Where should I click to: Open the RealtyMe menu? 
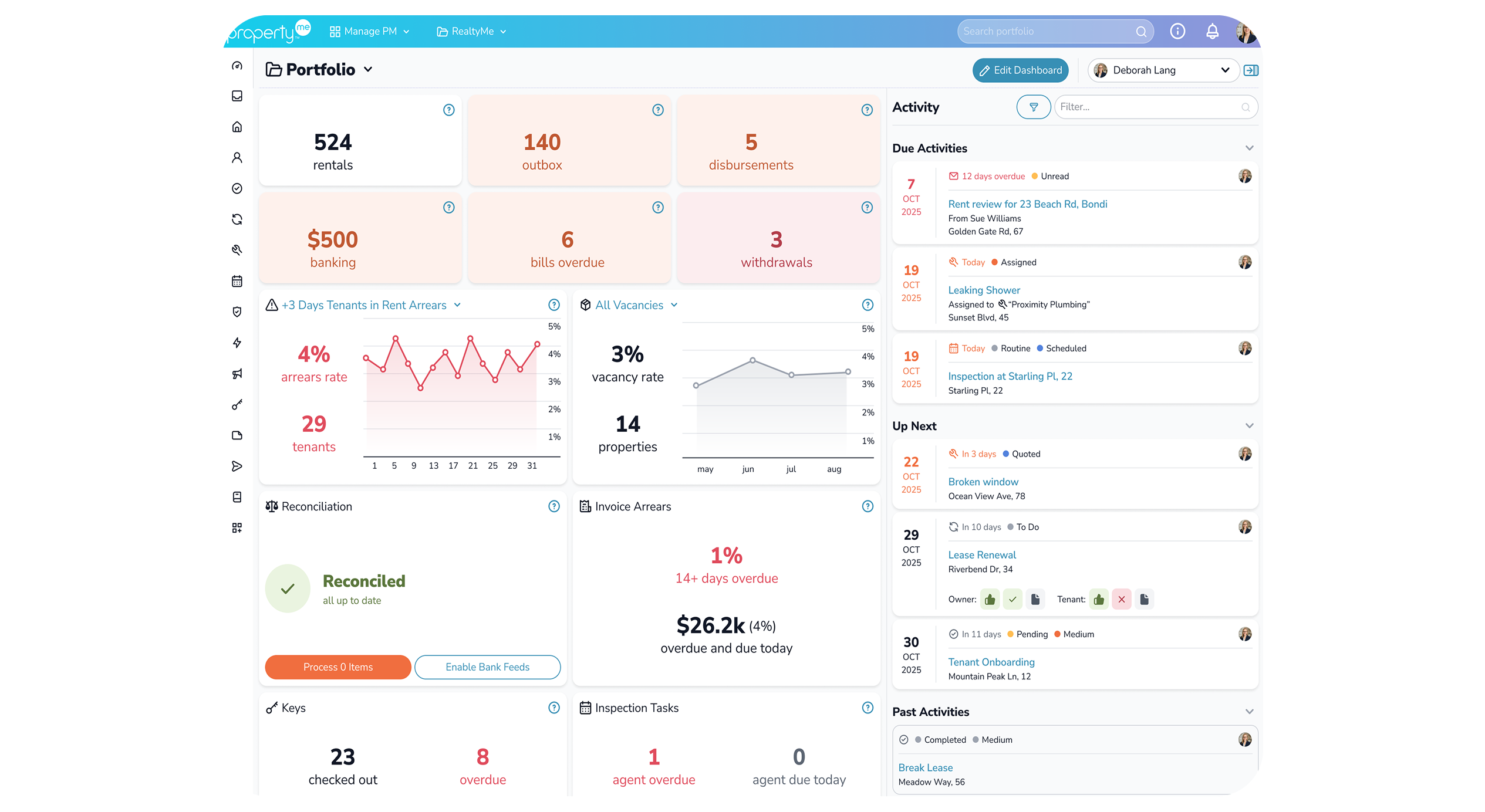click(471, 31)
